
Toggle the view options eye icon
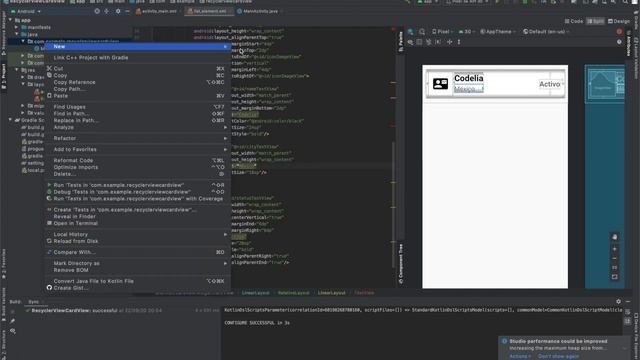pyautogui.click(x=410, y=42)
